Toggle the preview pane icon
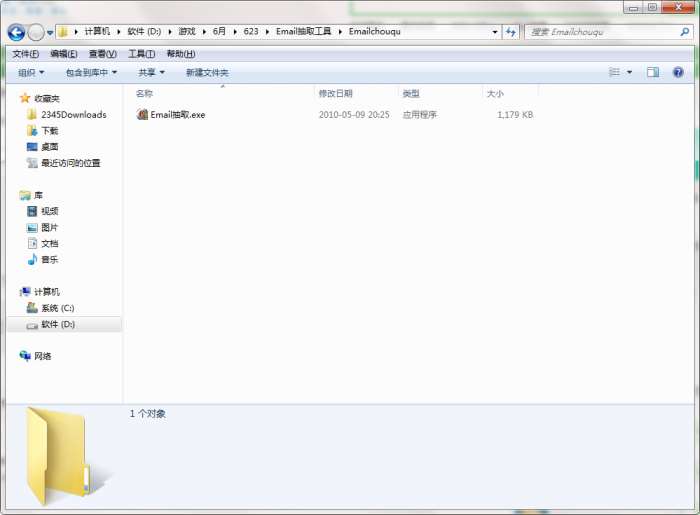 (x=653, y=72)
